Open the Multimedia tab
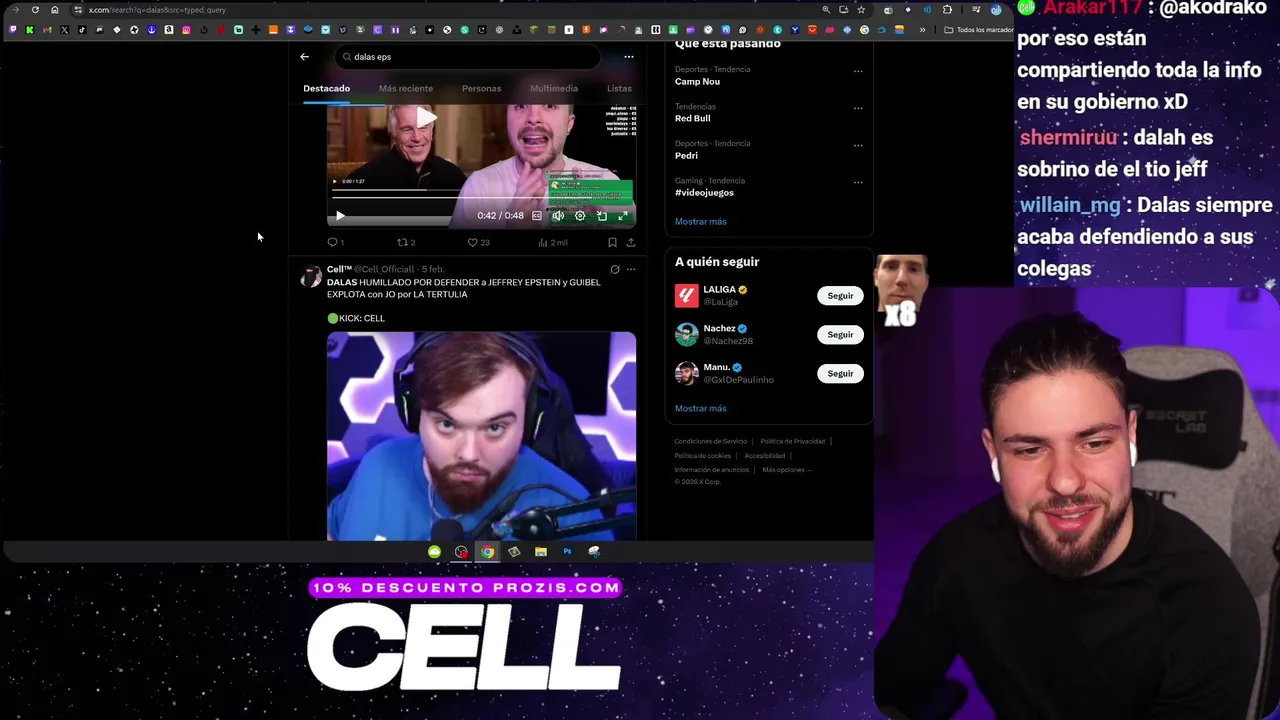Image resolution: width=1280 pixels, height=720 pixels. point(554,88)
